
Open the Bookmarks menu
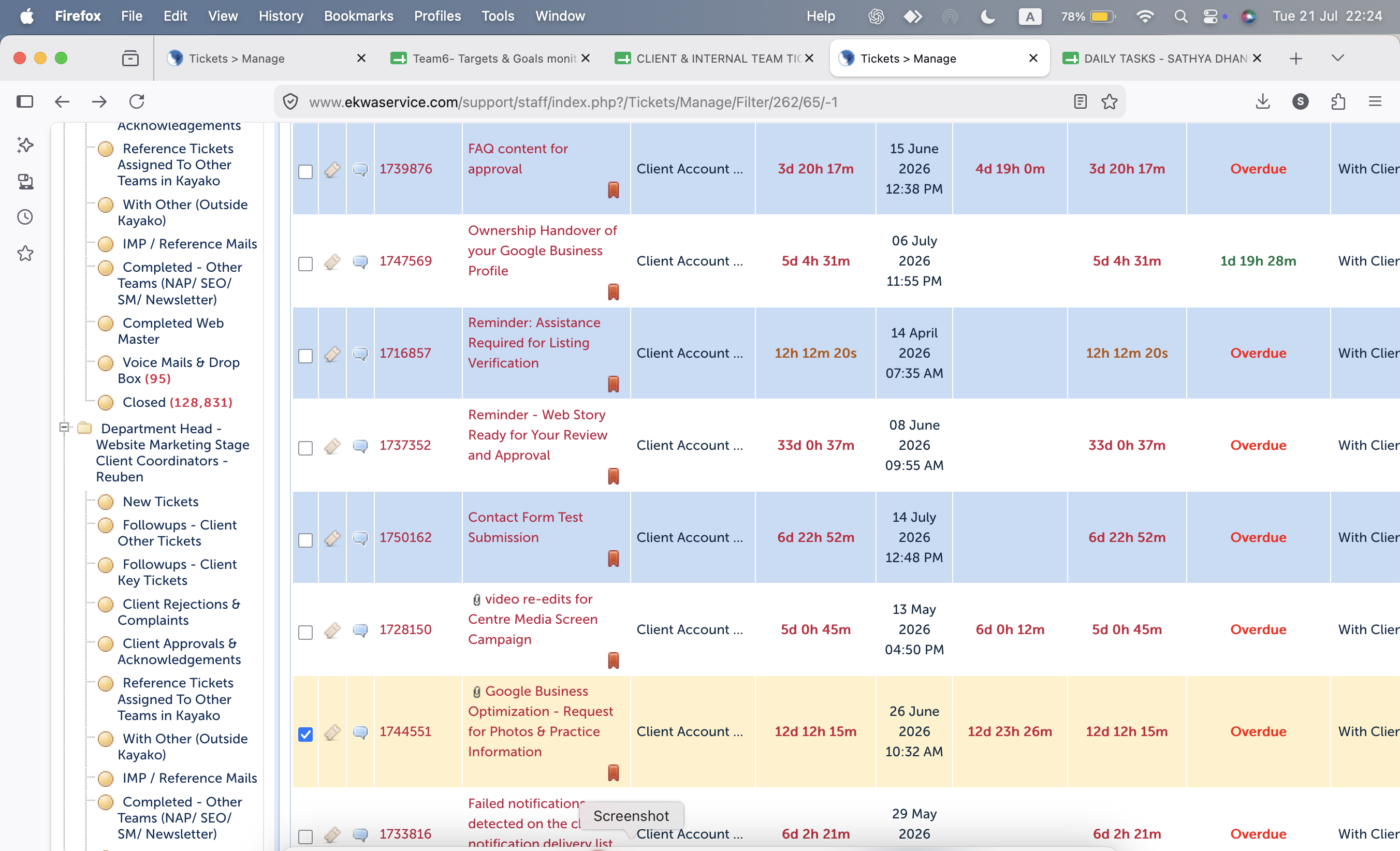(x=358, y=16)
